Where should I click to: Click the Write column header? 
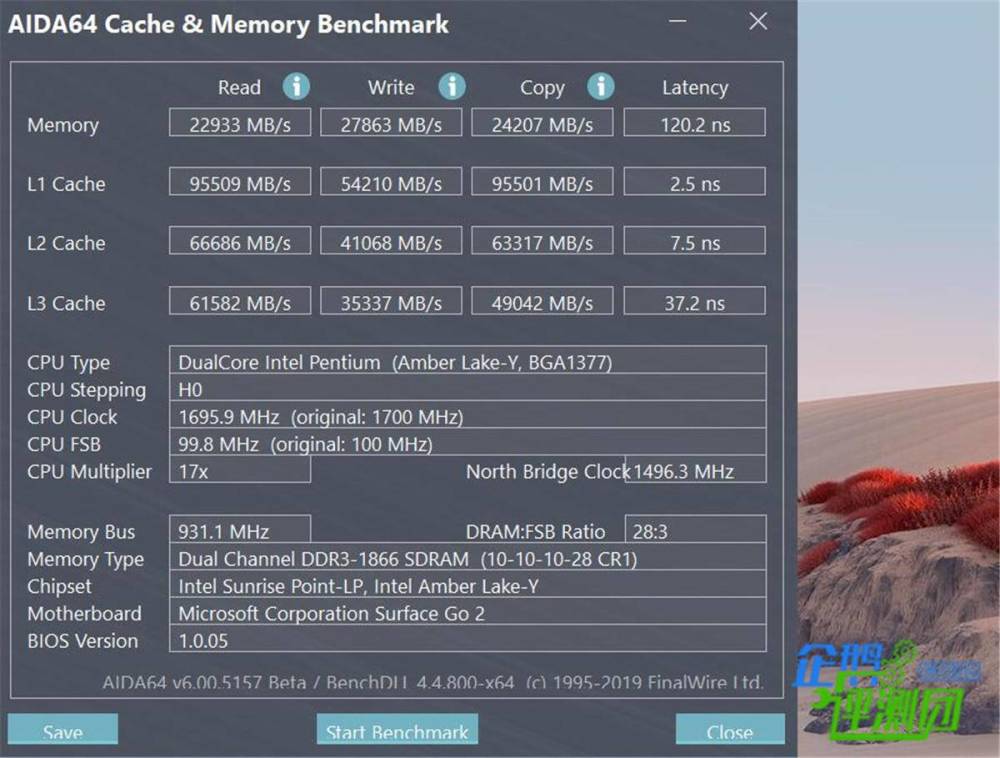(391, 87)
